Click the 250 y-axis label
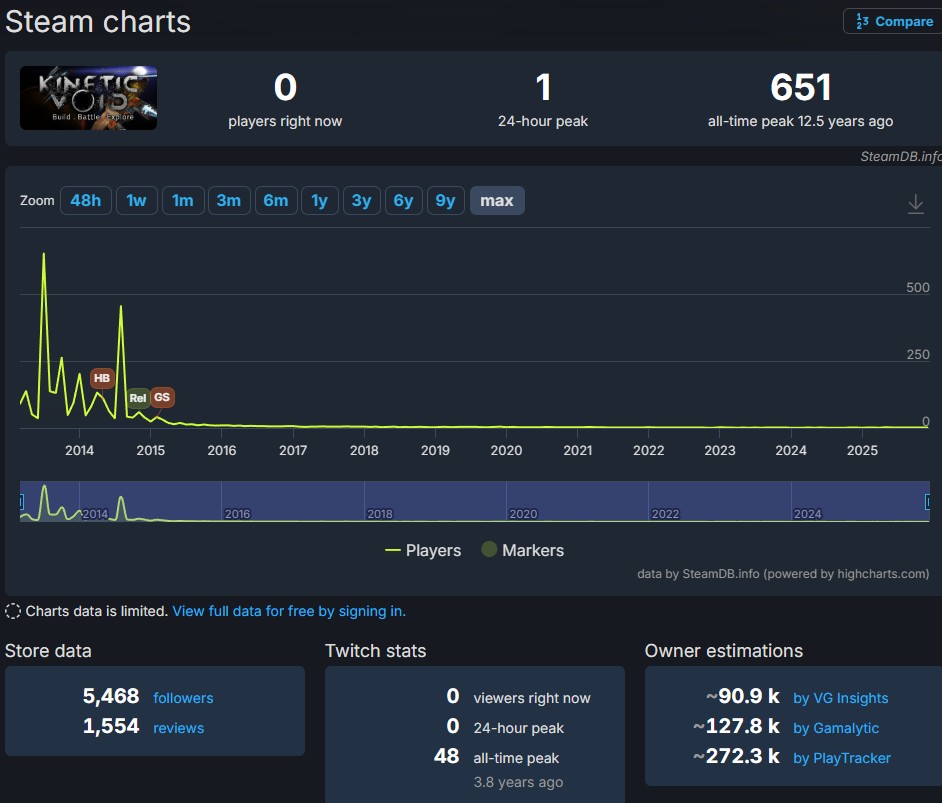This screenshot has width=942, height=803. [x=917, y=354]
